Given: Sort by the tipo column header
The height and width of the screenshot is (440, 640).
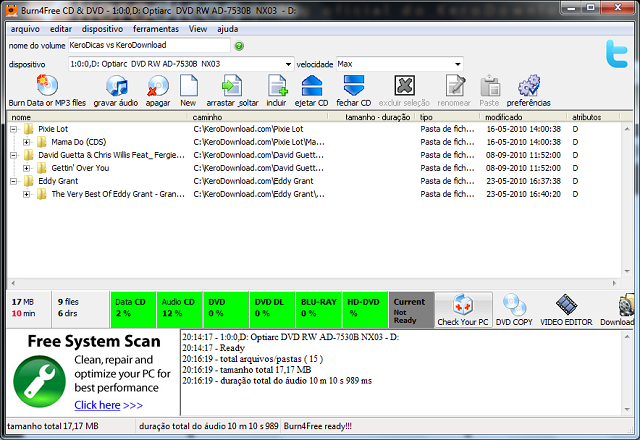Looking at the screenshot, I should click(448, 117).
